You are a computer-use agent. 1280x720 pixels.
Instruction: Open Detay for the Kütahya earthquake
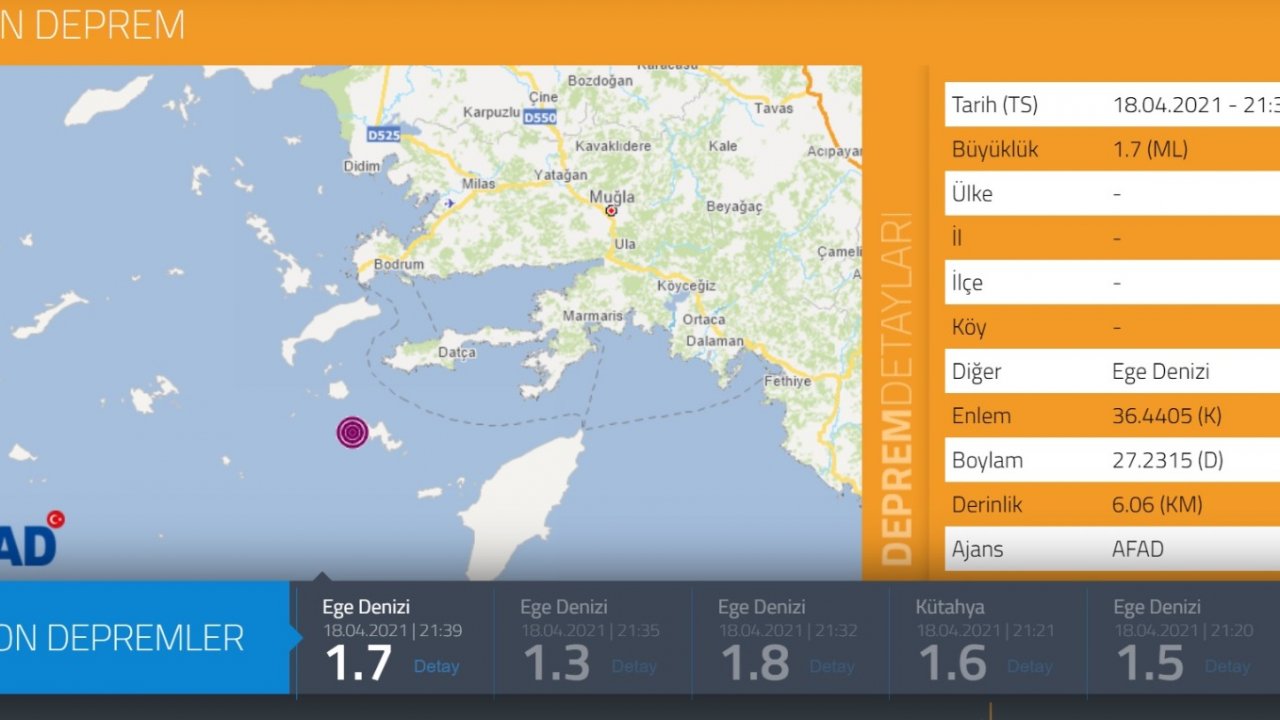tap(1029, 666)
